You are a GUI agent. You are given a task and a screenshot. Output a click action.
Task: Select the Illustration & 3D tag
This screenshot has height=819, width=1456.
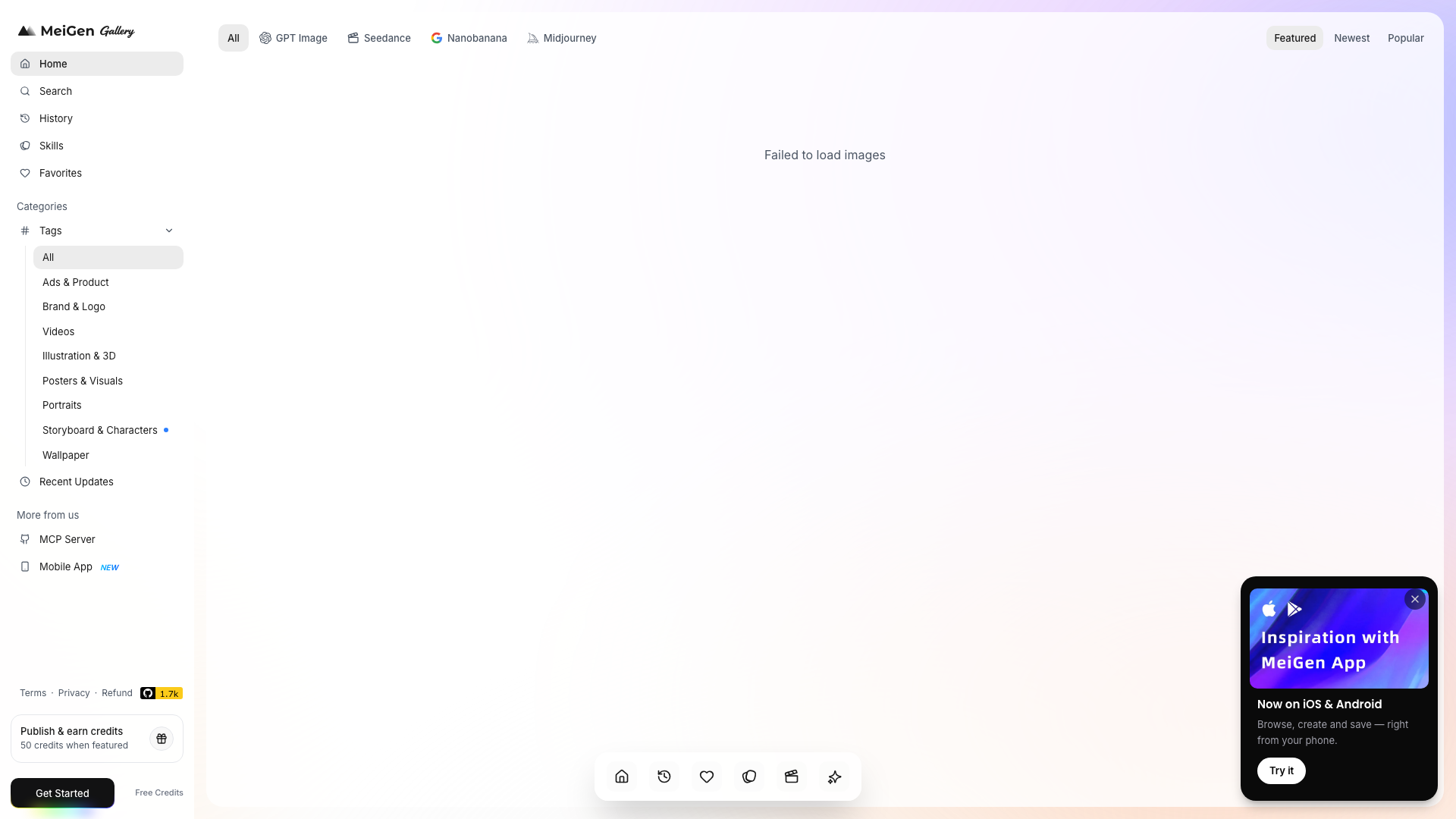[x=108, y=356]
